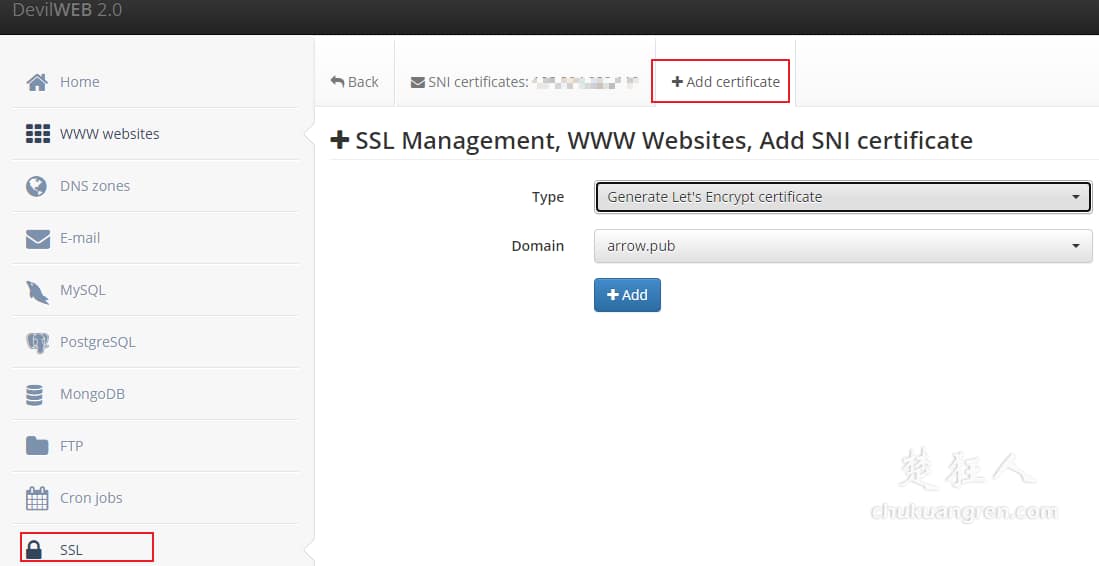Viewport: 1099px width, 566px height.
Task: Open SSL section label
Action: [x=71, y=550]
